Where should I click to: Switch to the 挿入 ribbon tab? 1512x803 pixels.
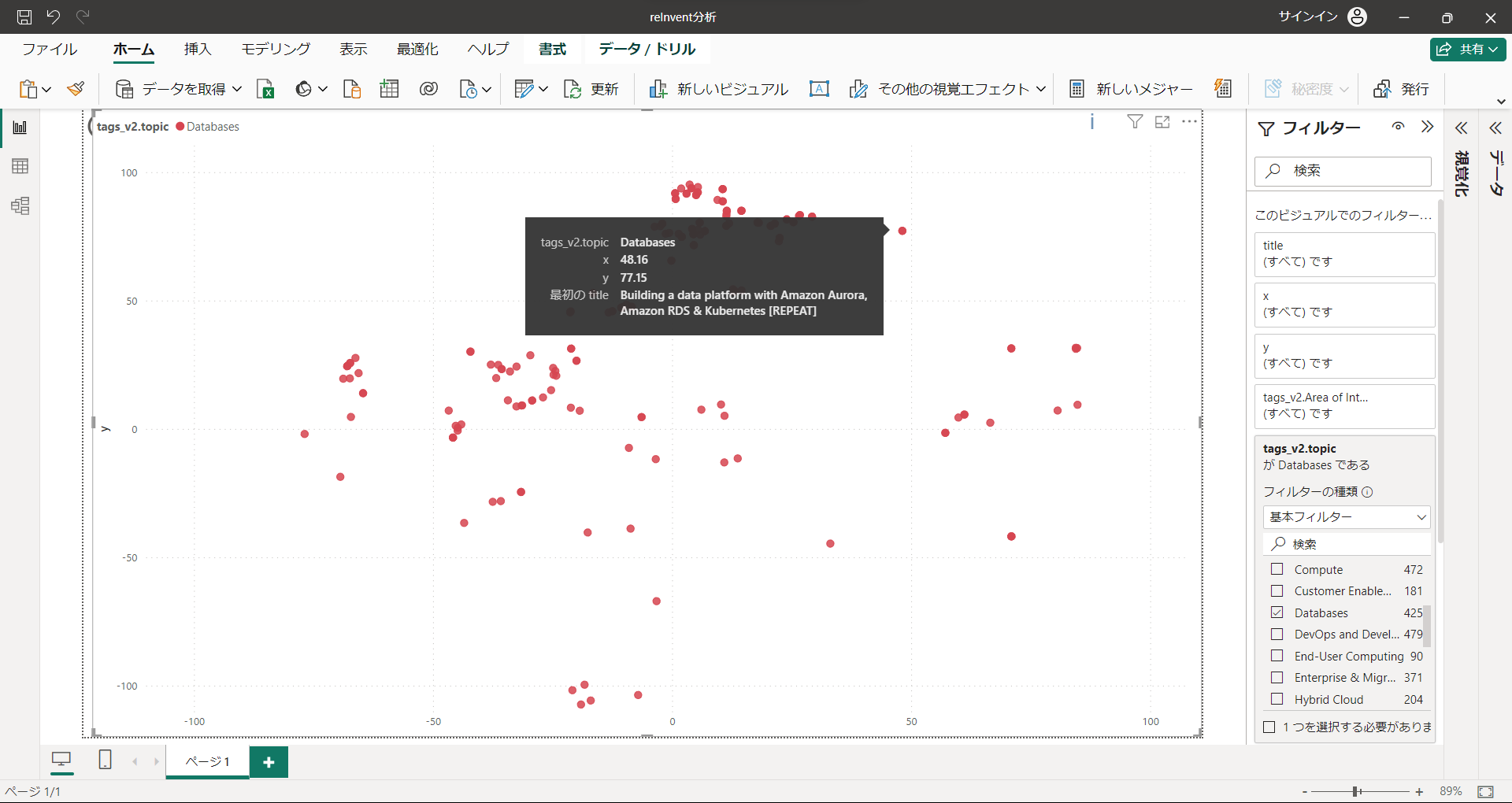(x=198, y=49)
